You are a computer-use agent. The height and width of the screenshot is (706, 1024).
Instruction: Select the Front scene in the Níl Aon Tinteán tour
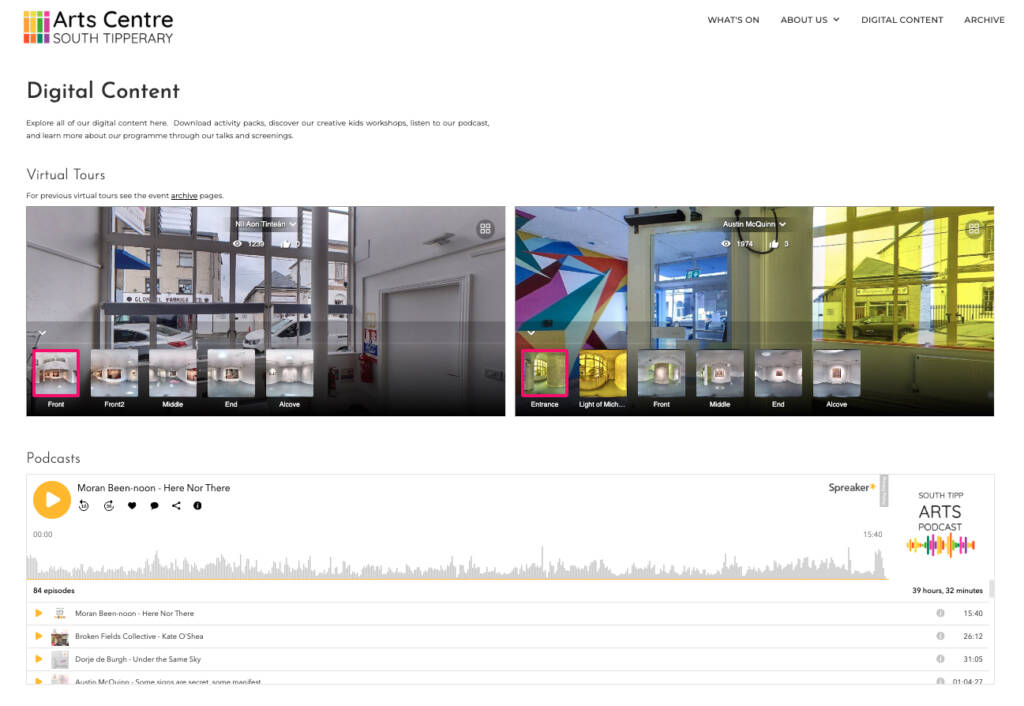point(56,373)
